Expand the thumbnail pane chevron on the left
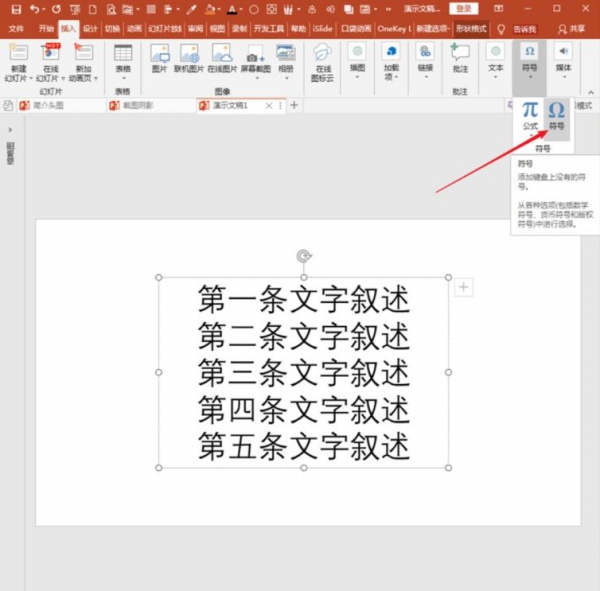This screenshot has width=600, height=591. point(10,130)
